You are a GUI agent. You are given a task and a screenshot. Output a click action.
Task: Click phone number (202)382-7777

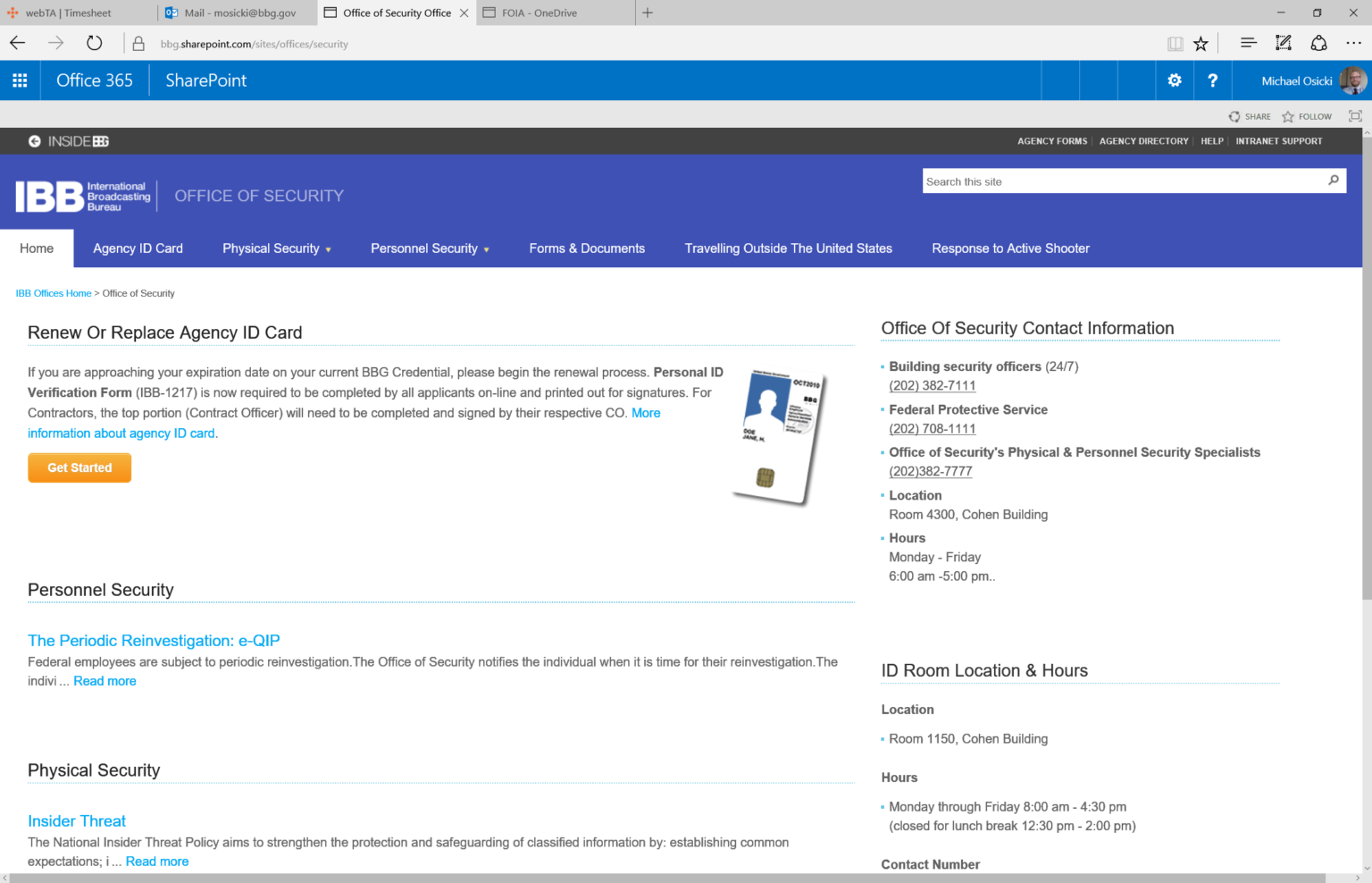(x=931, y=472)
